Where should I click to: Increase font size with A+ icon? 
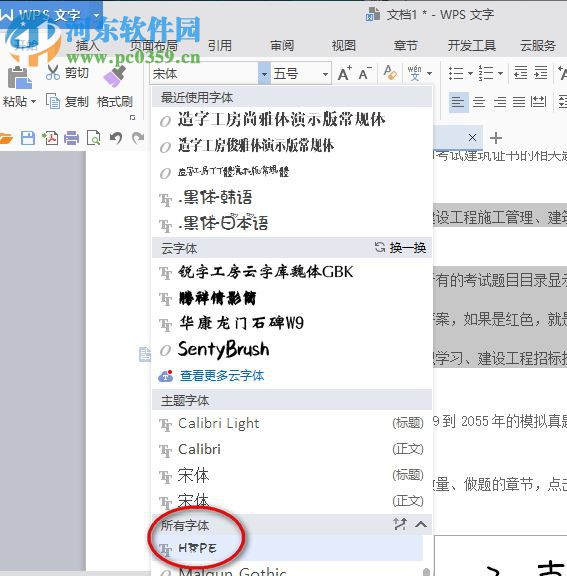344,73
